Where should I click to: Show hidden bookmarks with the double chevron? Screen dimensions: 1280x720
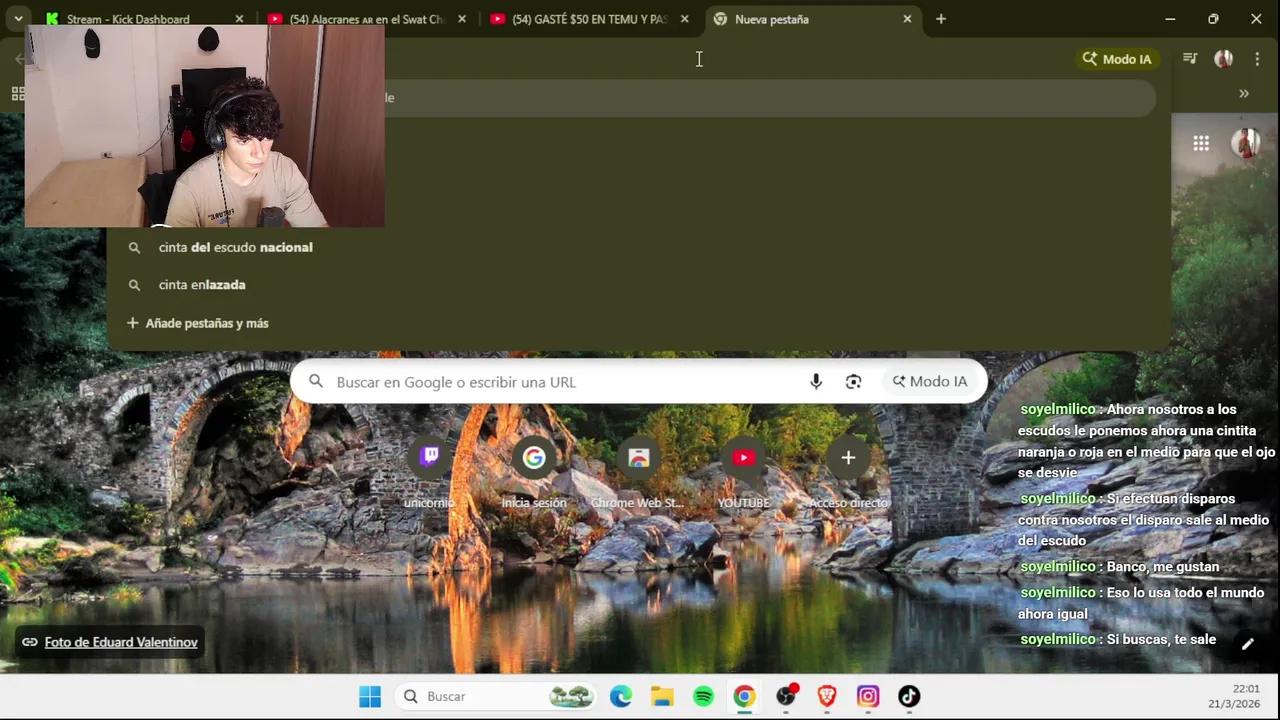point(1244,93)
